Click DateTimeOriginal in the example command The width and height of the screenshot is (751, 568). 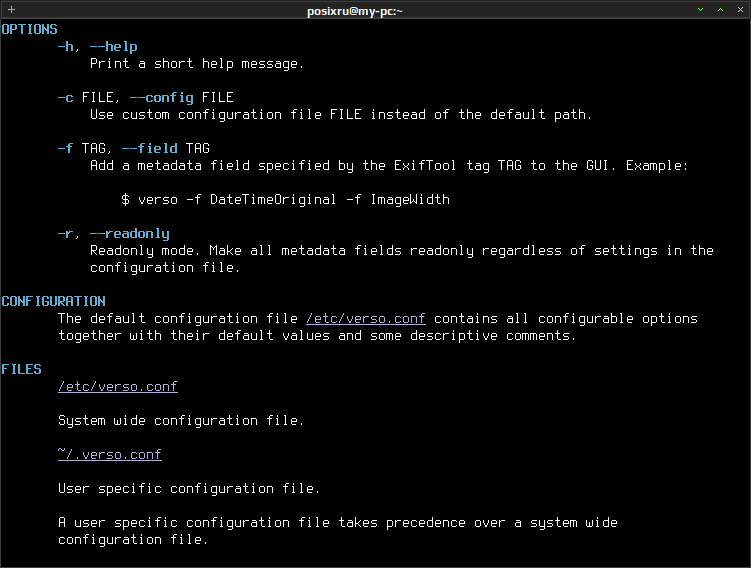coord(273,200)
